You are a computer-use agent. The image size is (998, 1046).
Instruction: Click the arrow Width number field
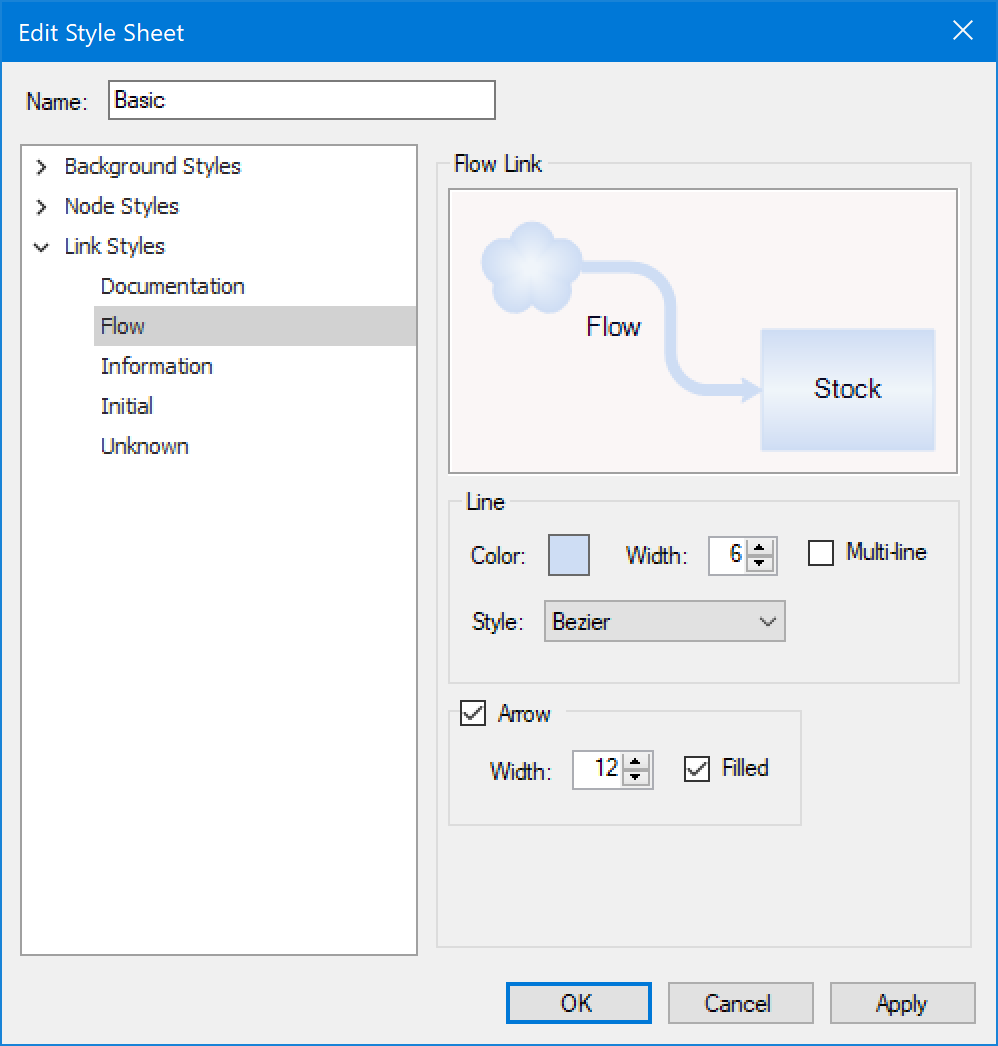598,769
